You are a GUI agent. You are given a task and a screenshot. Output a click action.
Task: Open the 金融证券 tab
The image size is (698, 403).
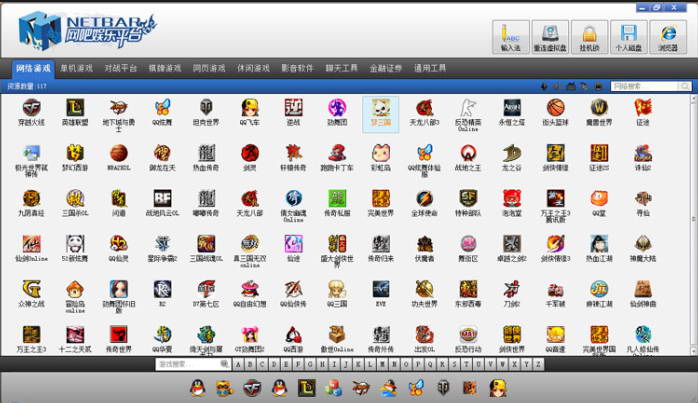pyautogui.click(x=386, y=68)
